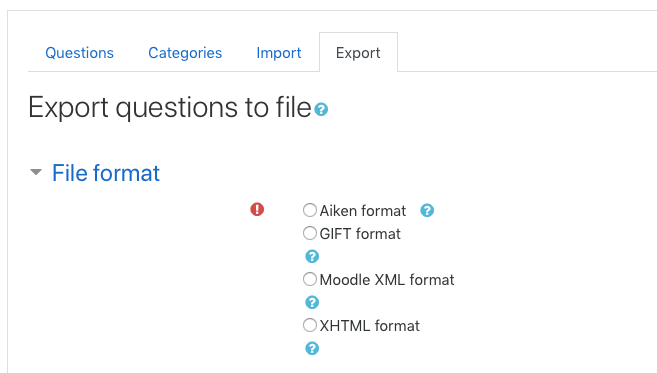Open help icon below Moodle XML format
Viewport: 657px width, 373px height.
click(312, 302)
